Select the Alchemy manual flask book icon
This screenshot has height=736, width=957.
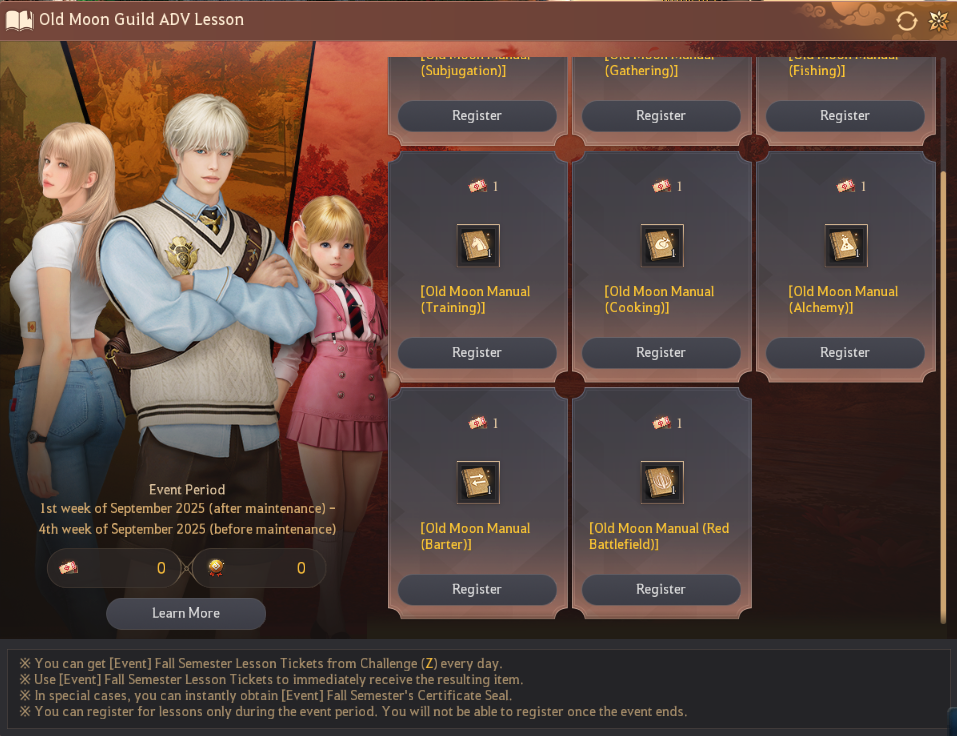[x=846, y=245]
